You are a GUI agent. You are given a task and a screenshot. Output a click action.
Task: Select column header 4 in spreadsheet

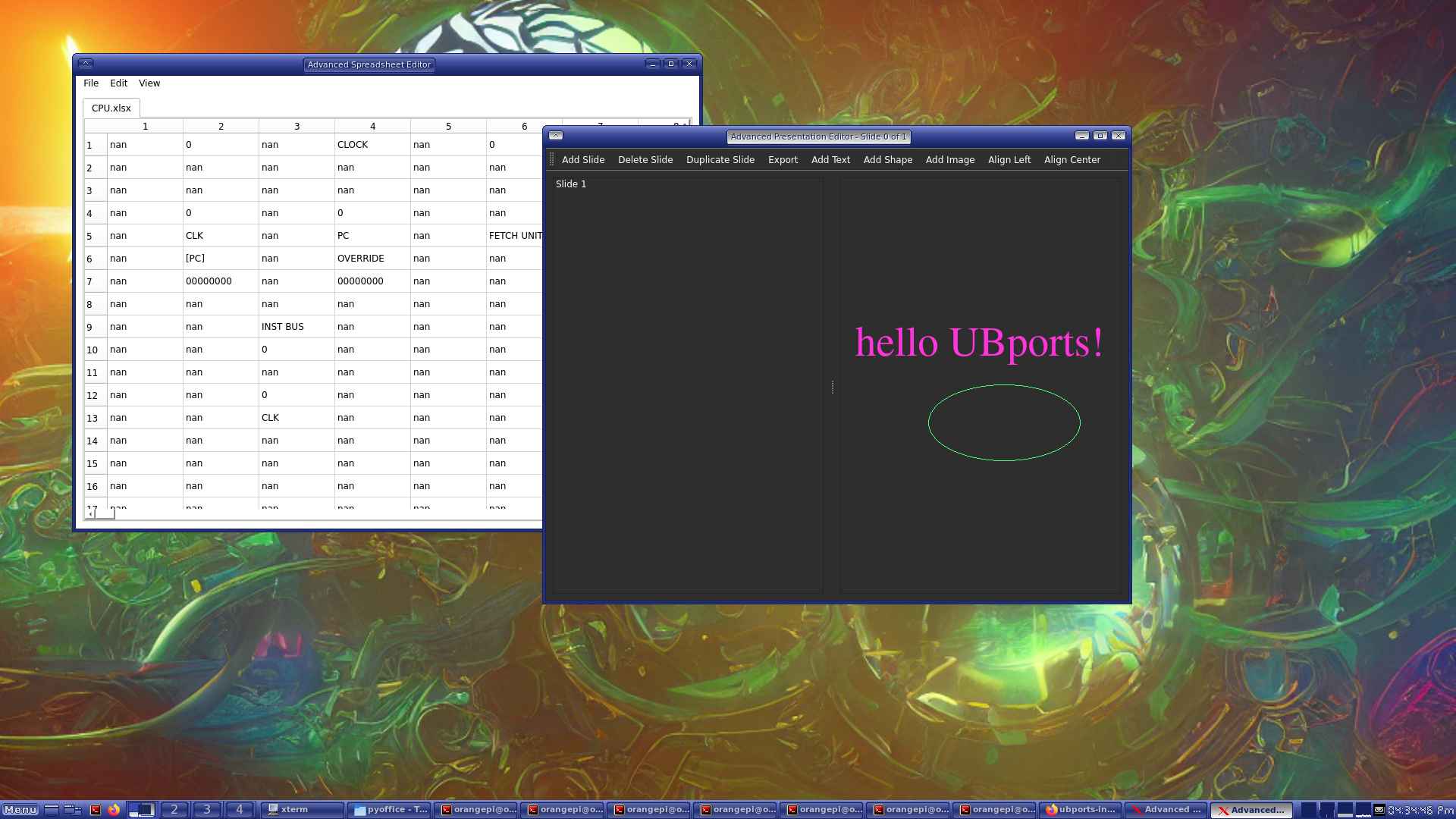tap(372, 126)
